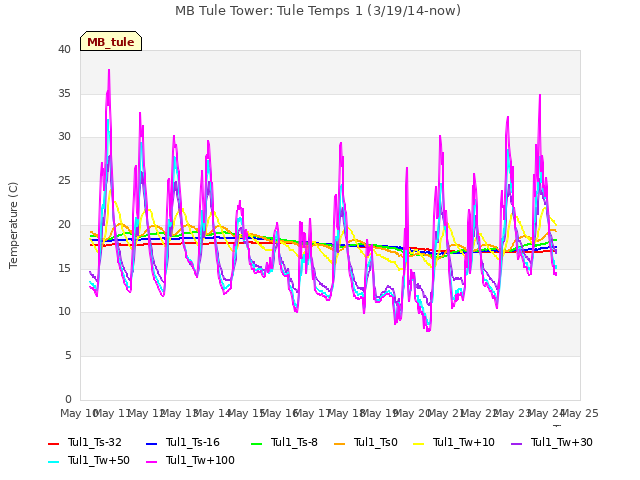Click the 10 y-axis tick label
Viewport: 640px width, 480px height.
64,312
